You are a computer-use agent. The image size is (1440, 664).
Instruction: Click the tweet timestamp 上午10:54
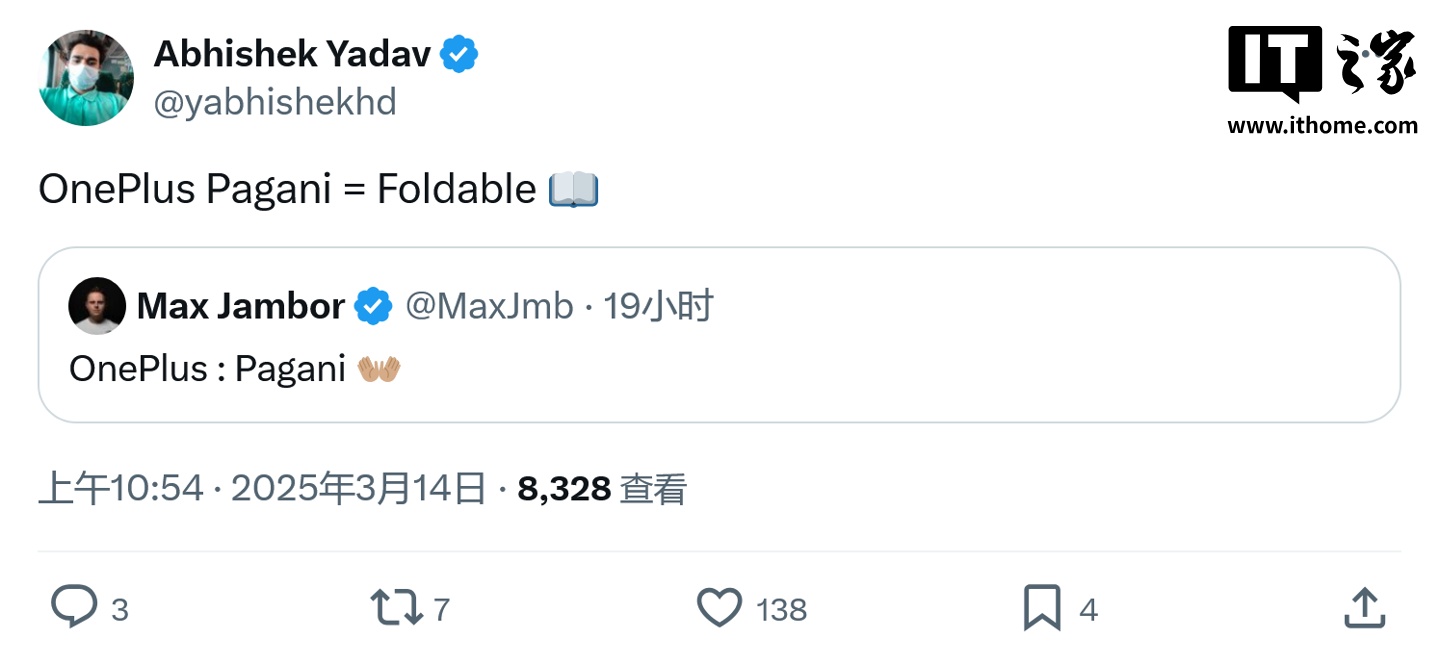click(120, 489)
